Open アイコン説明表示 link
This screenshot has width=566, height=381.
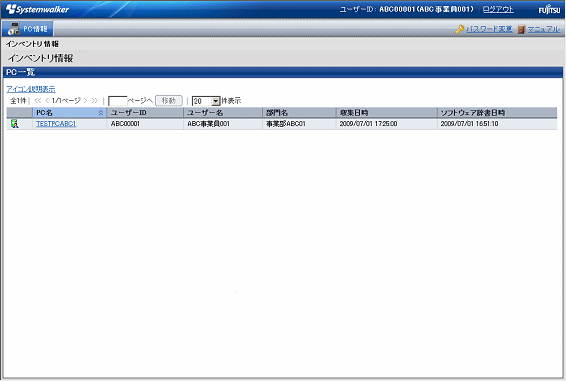pos(31,89)
